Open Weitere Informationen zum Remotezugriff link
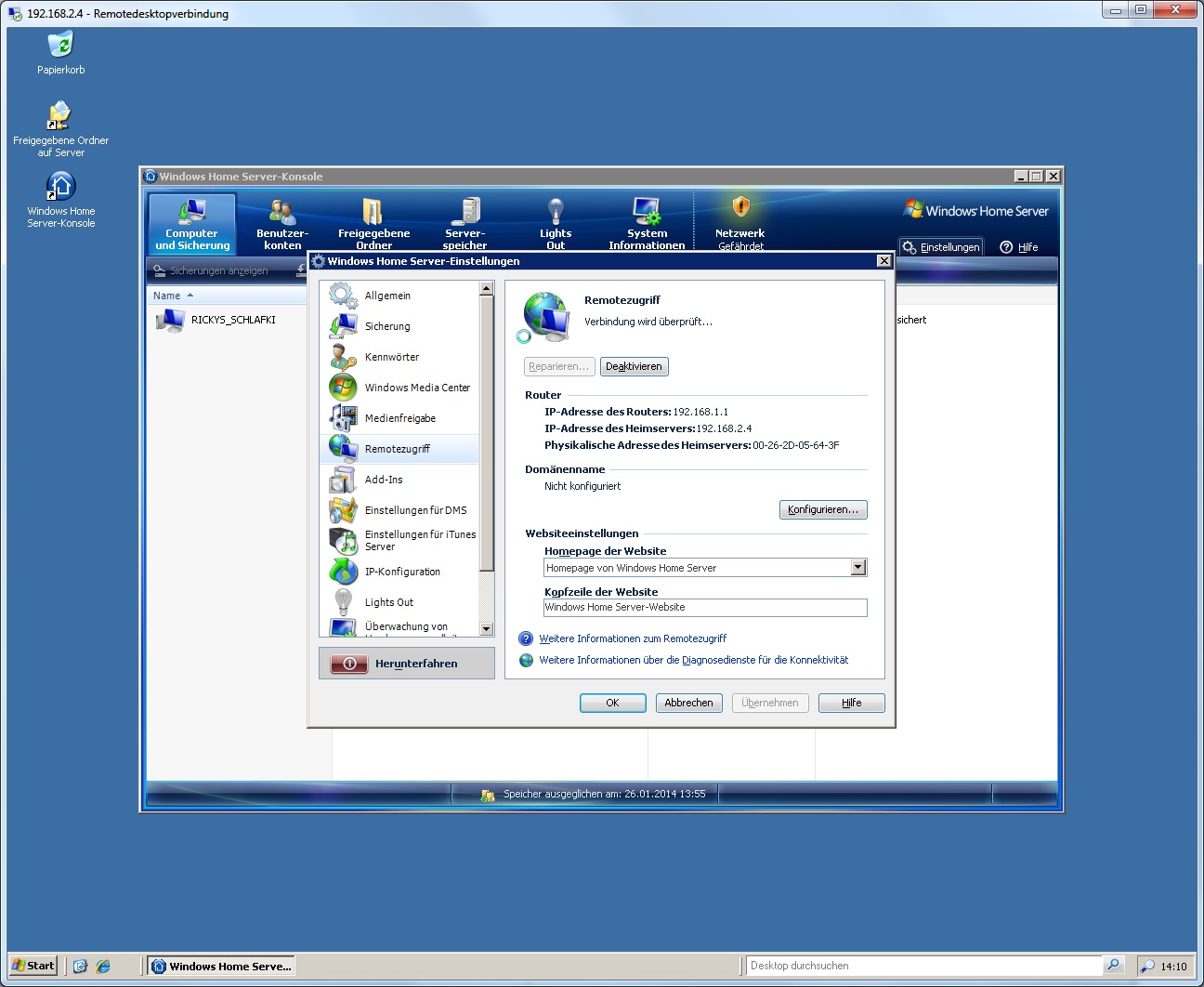 [x=633, y=638]
